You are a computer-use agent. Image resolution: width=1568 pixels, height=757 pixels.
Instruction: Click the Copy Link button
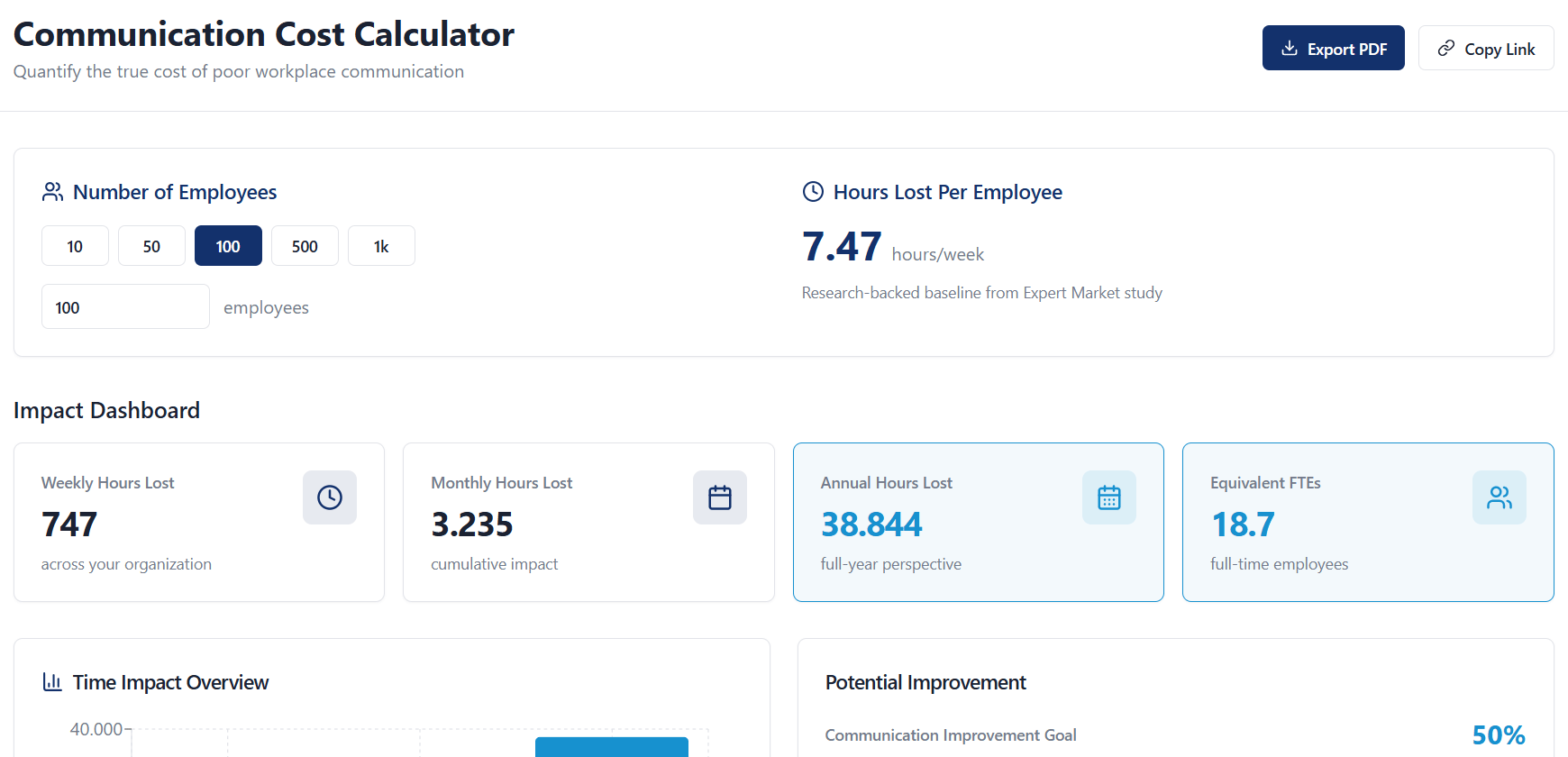tap(1486, 48)
